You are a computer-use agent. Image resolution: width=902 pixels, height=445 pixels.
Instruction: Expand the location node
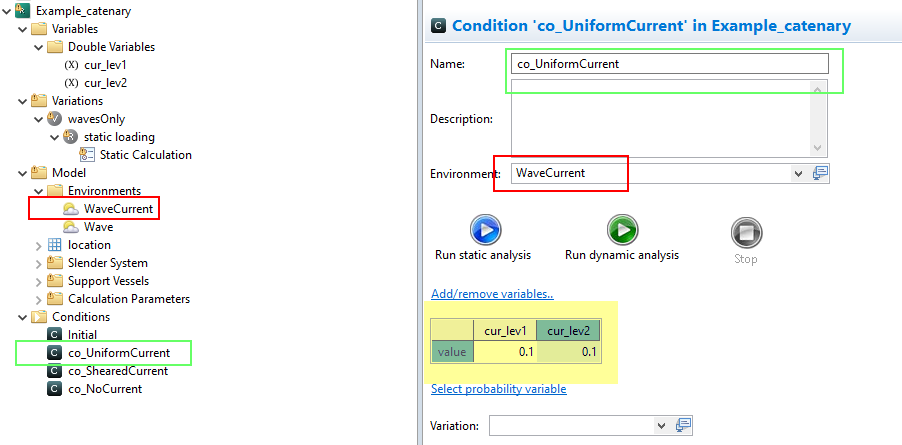[39, 245]
